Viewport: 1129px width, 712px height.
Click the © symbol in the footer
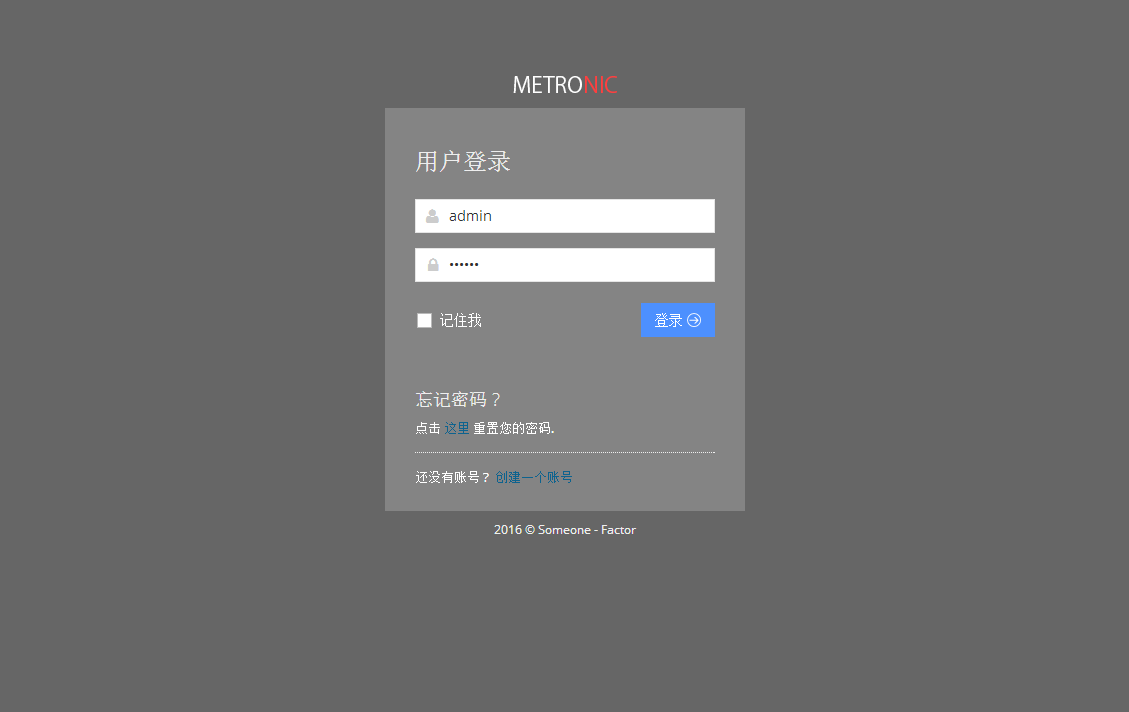coord(530,530)
